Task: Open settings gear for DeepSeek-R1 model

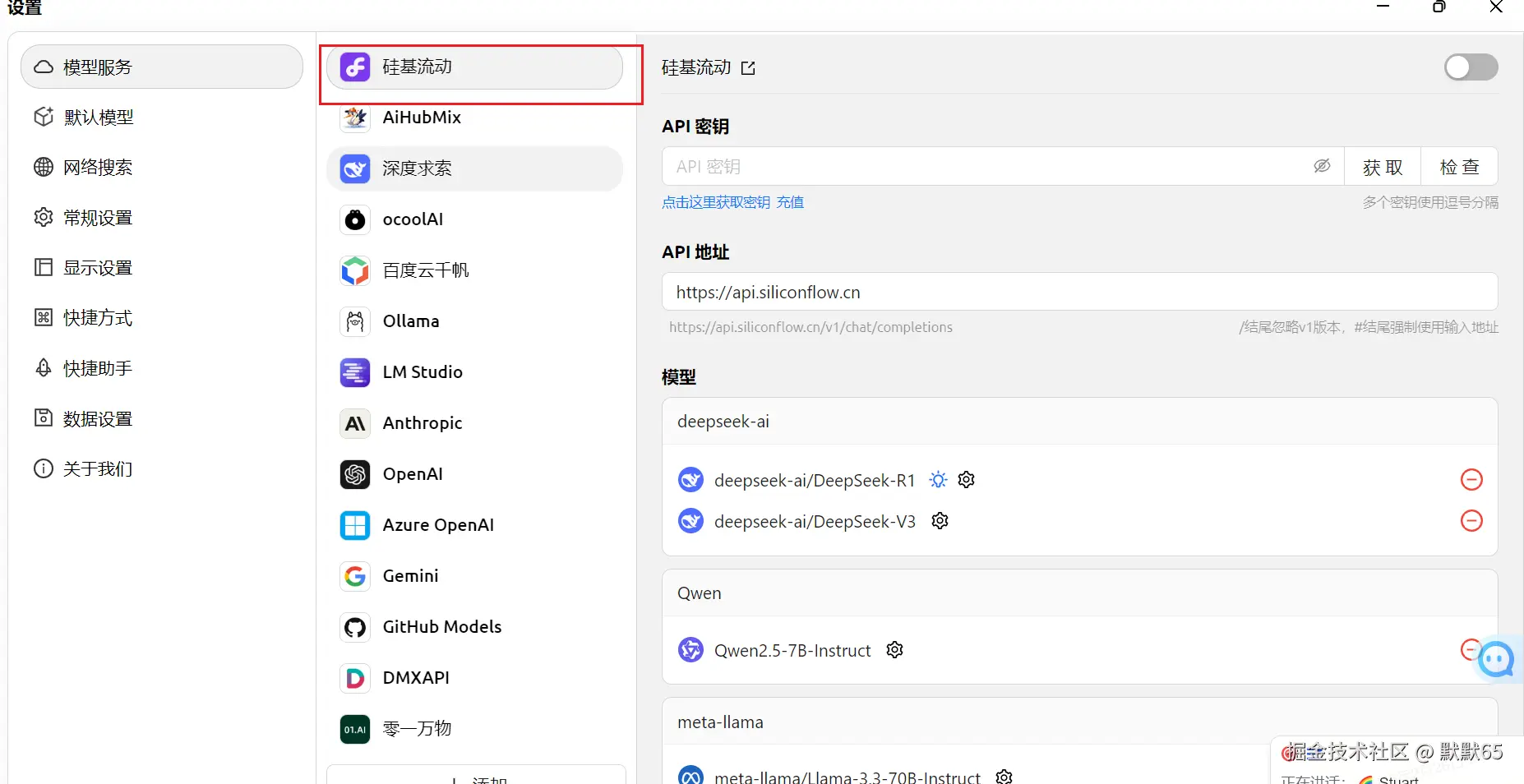Action: pyautogui.click(x=967, y=479)
